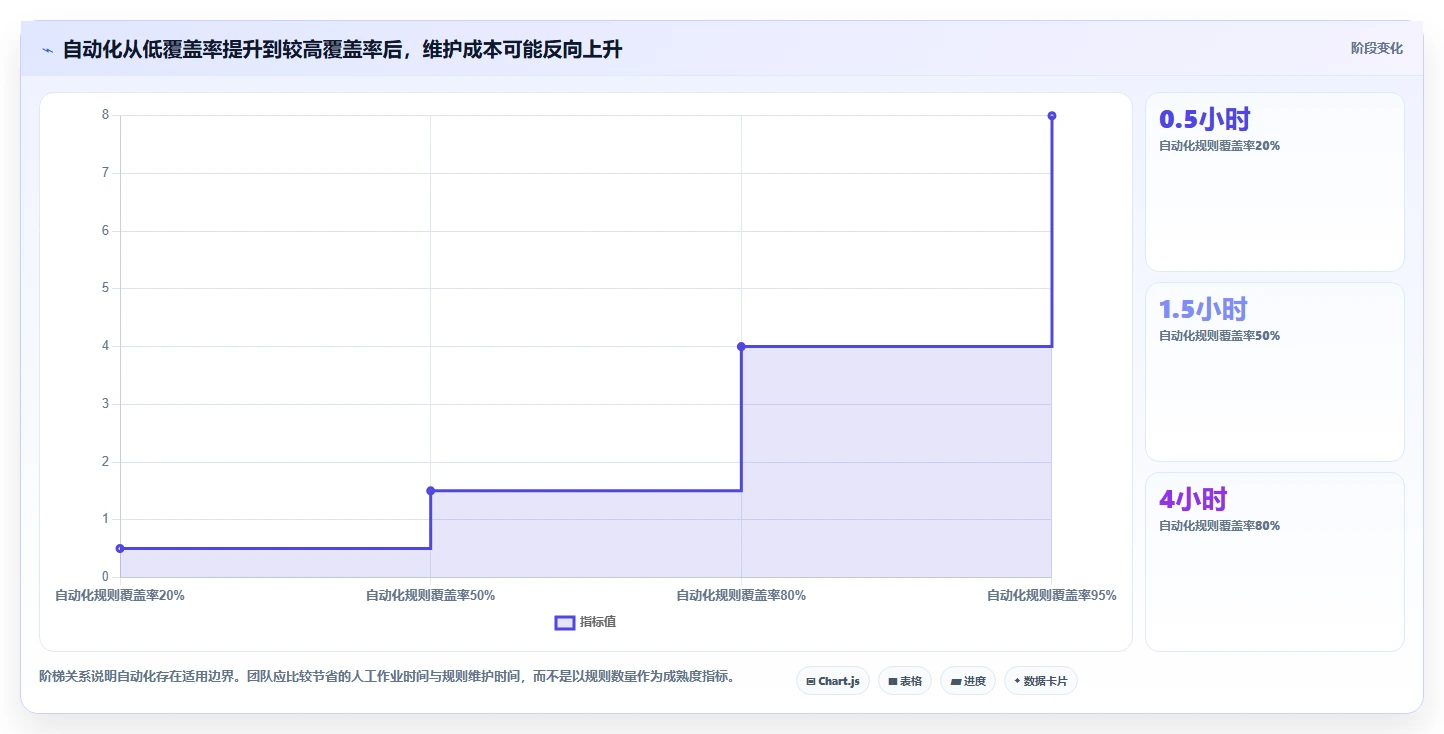Click the data point at 覆盖率50%
The image size is (1444, 734).
point(431,490)
